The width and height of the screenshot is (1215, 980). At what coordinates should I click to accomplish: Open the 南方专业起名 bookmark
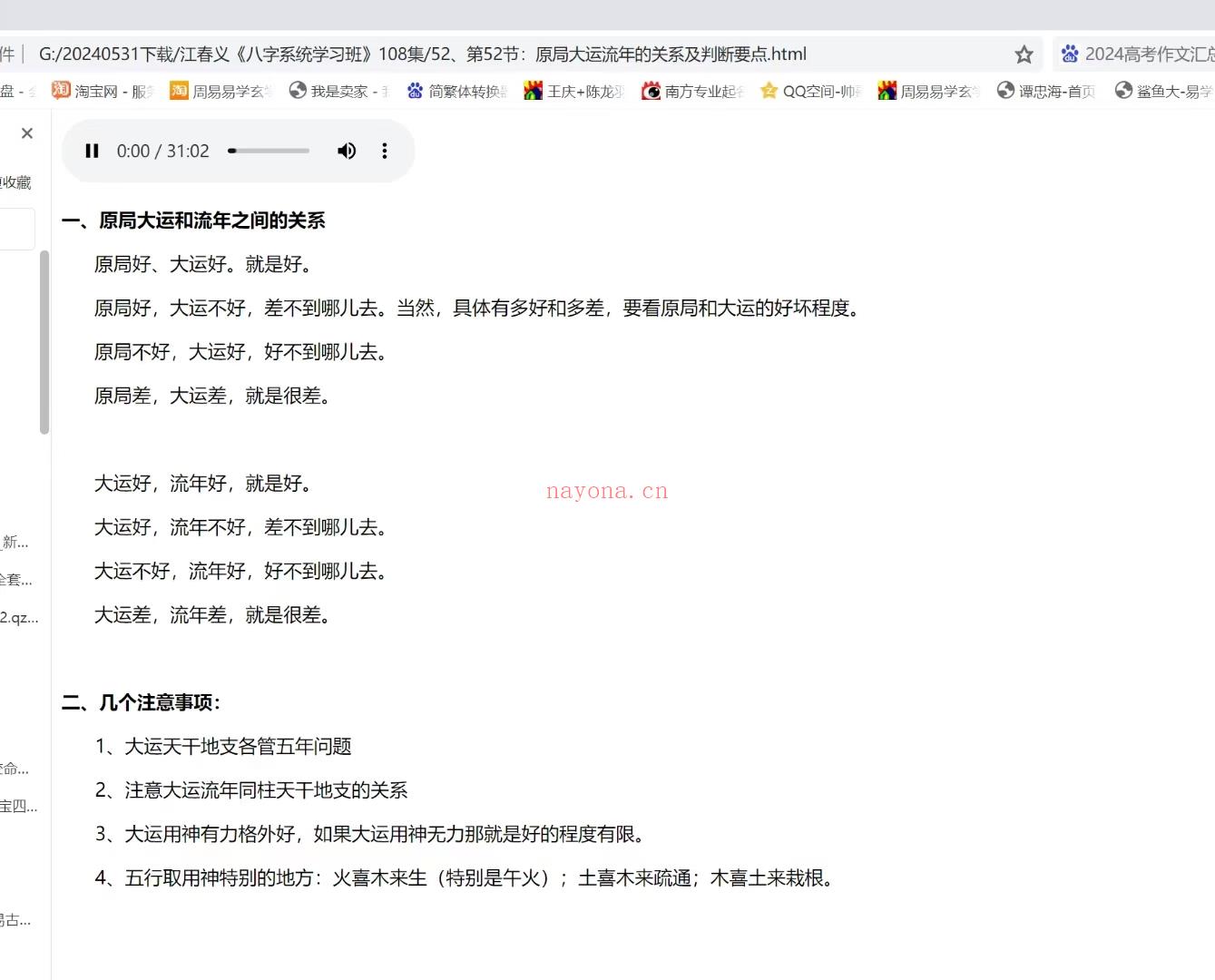coord(693,91)
